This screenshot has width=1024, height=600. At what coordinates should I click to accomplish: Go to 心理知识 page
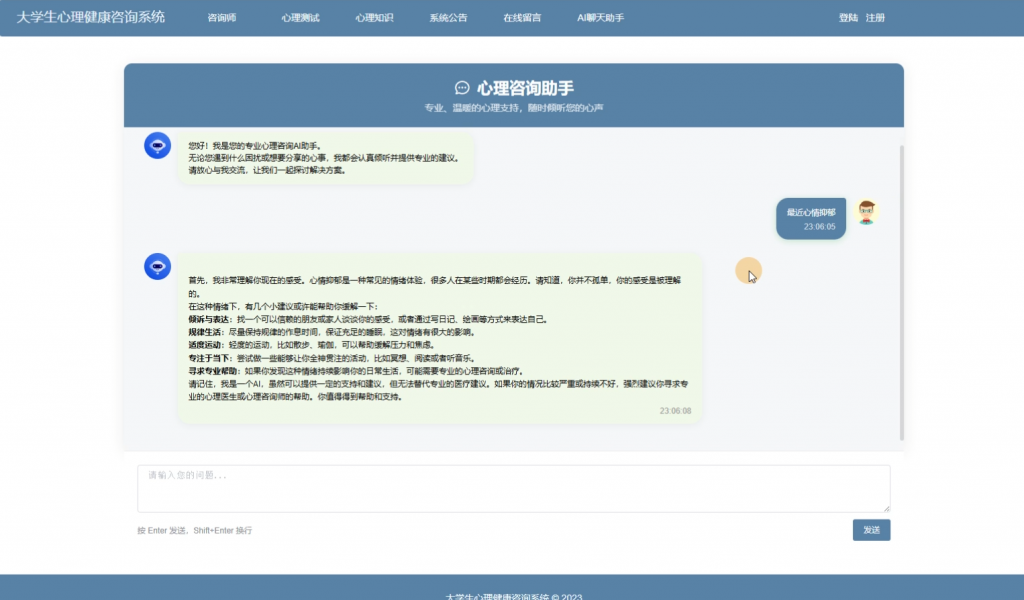(374, 18)
